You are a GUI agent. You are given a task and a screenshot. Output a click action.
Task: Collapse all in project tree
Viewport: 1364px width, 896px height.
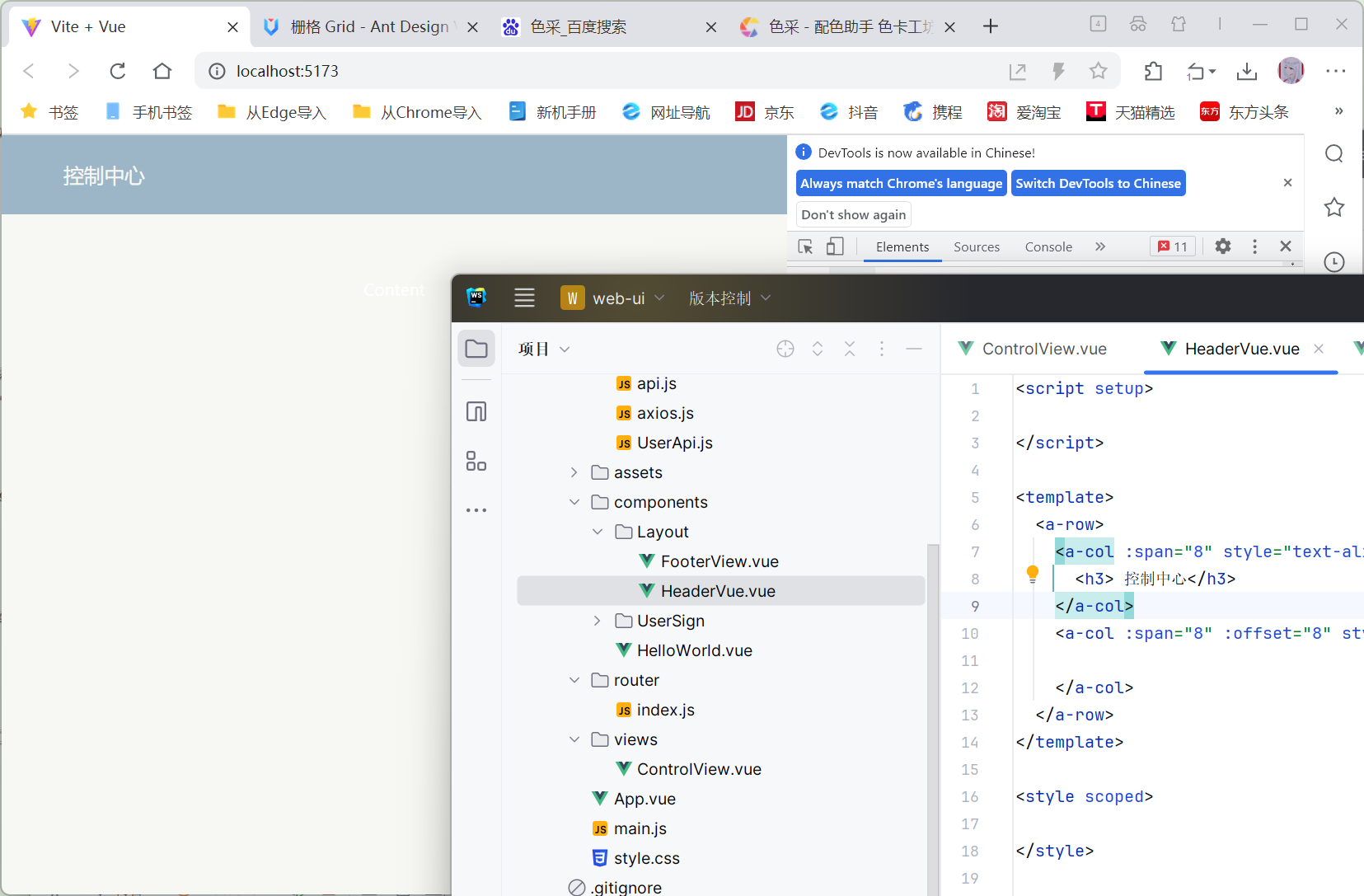point(850,349)
